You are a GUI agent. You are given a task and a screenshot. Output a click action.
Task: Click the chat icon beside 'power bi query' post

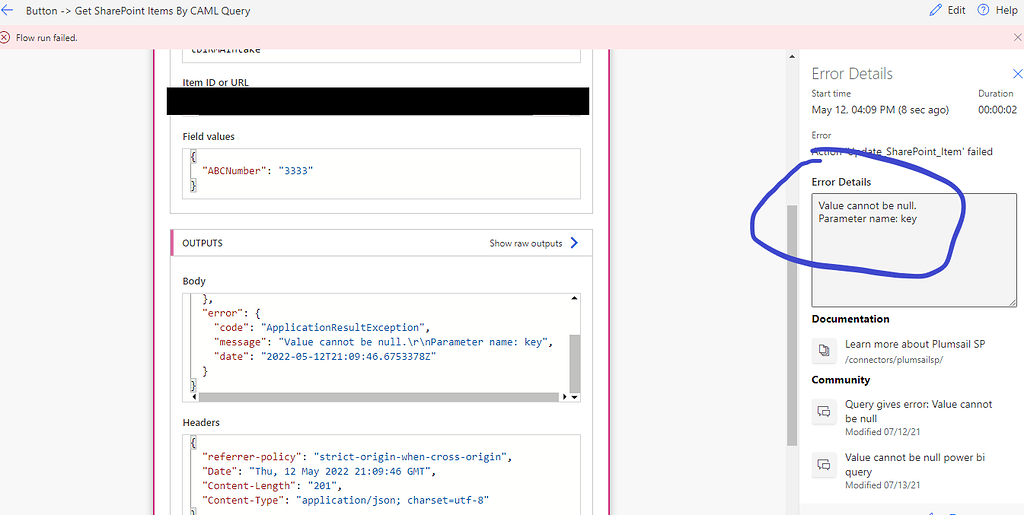click(x=824, y=464)
